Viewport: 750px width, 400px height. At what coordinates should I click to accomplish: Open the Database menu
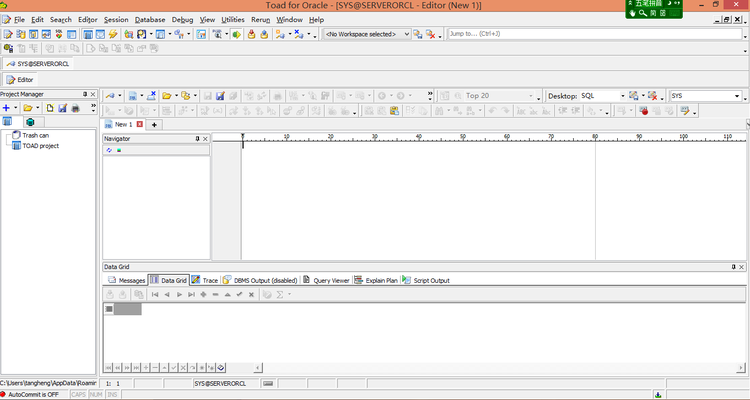click(x=150, y=19)
